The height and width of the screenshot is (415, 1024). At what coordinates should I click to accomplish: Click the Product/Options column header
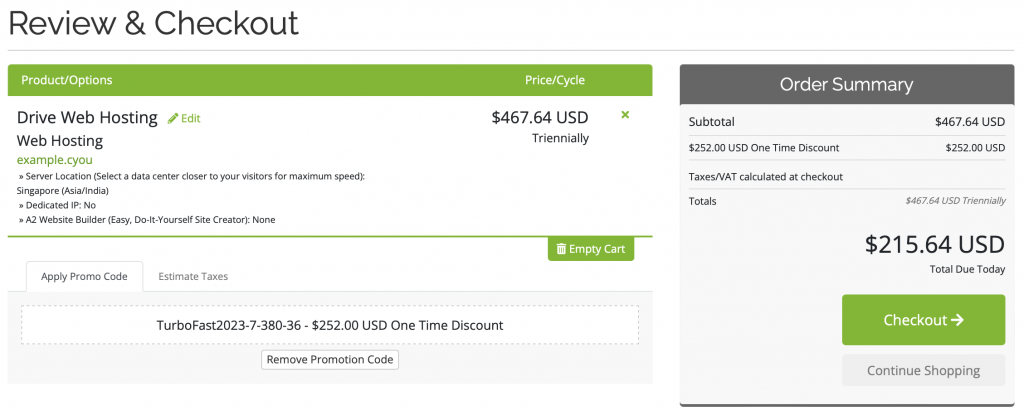(65, 80)
